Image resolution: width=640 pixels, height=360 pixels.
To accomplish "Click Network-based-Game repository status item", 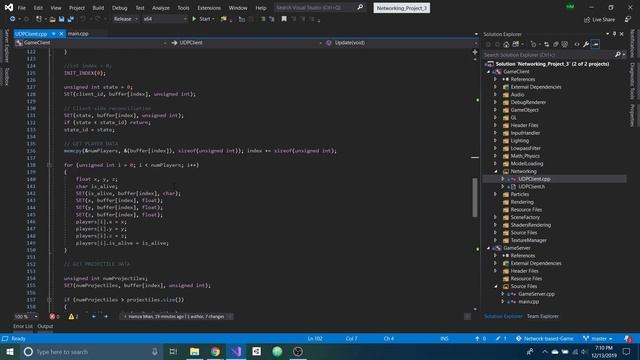I will tap(544, 338).
